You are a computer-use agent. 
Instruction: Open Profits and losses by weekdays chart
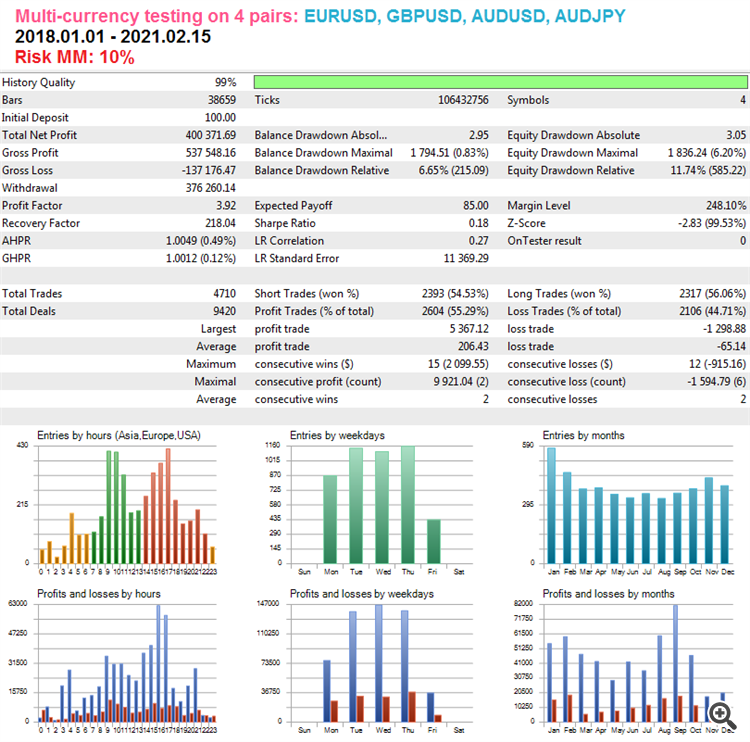click(x=366, y=663)
